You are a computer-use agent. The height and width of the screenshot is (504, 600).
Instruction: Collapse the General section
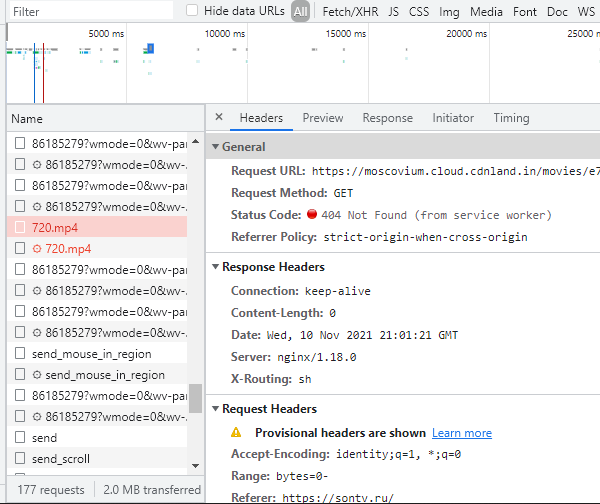coord(215,147)
